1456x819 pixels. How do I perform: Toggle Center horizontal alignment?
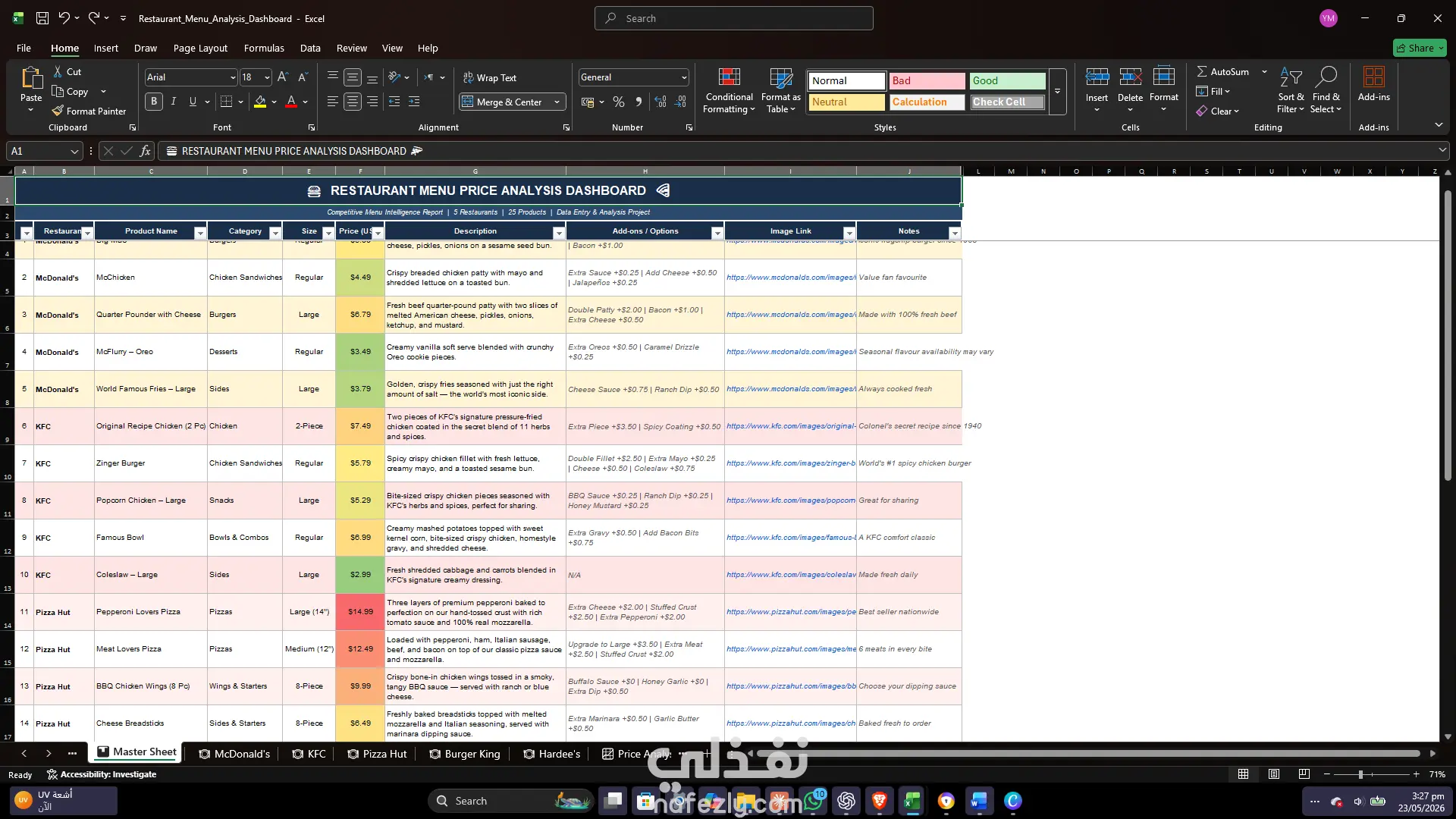(353, 102)
